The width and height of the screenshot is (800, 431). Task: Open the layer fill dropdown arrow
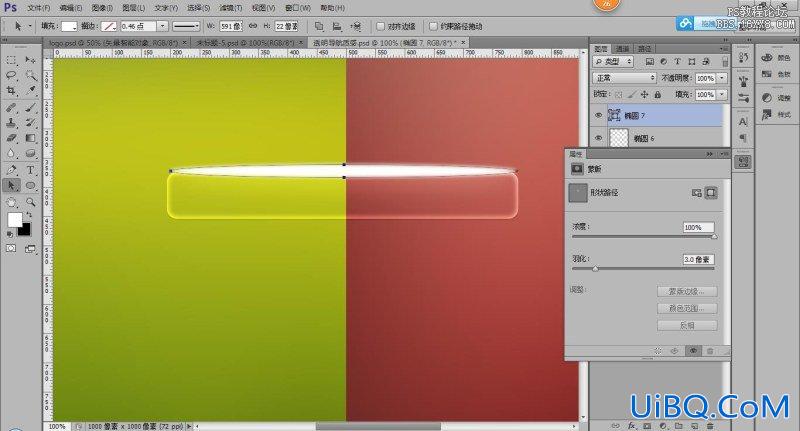[x=722, y=94]
